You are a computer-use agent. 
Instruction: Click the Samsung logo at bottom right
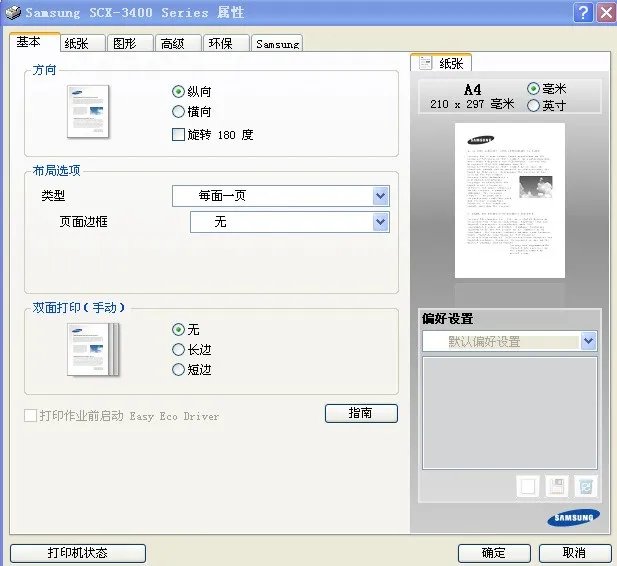coord(573,518)
